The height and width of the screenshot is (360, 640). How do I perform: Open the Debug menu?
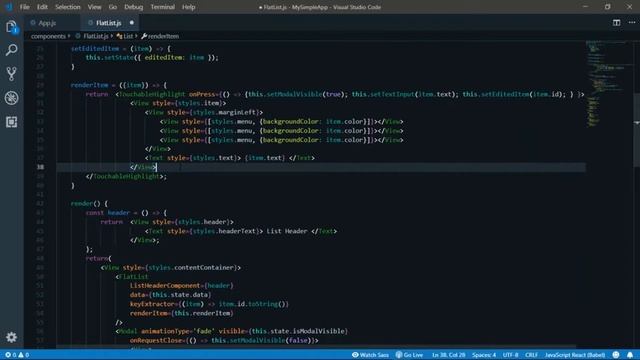coord(133,7)
